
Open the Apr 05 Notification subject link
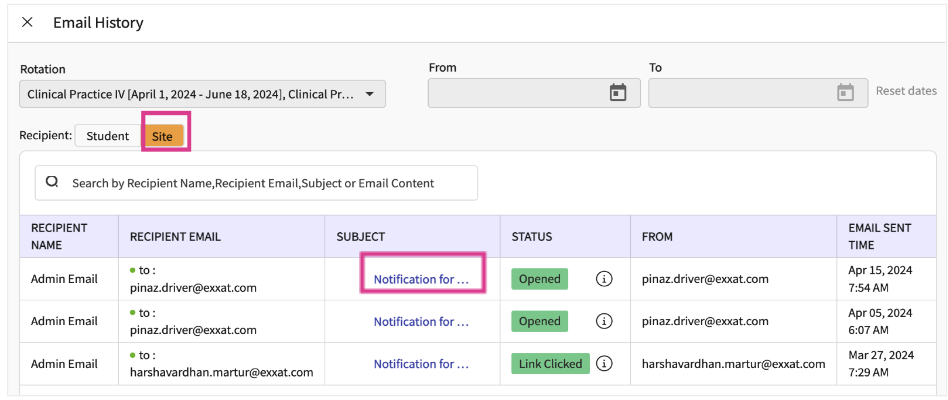pyautogui.click(x=421, y=321)
